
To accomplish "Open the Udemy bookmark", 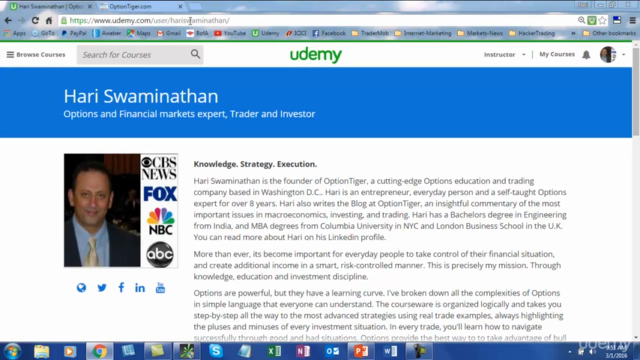I will pos(266,33).
